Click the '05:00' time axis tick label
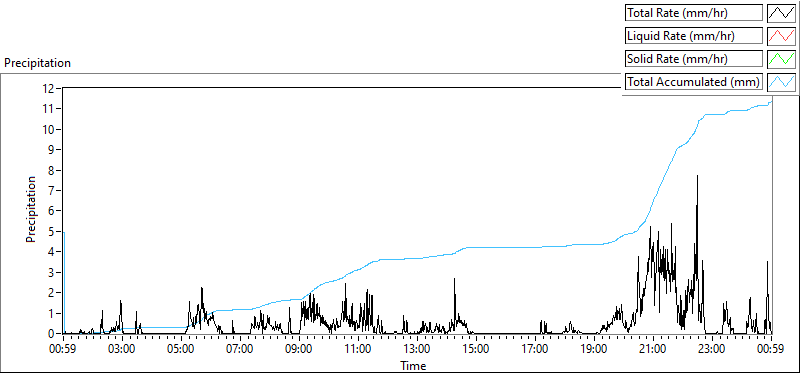This screenshot has width=800, height=373. 181,350
